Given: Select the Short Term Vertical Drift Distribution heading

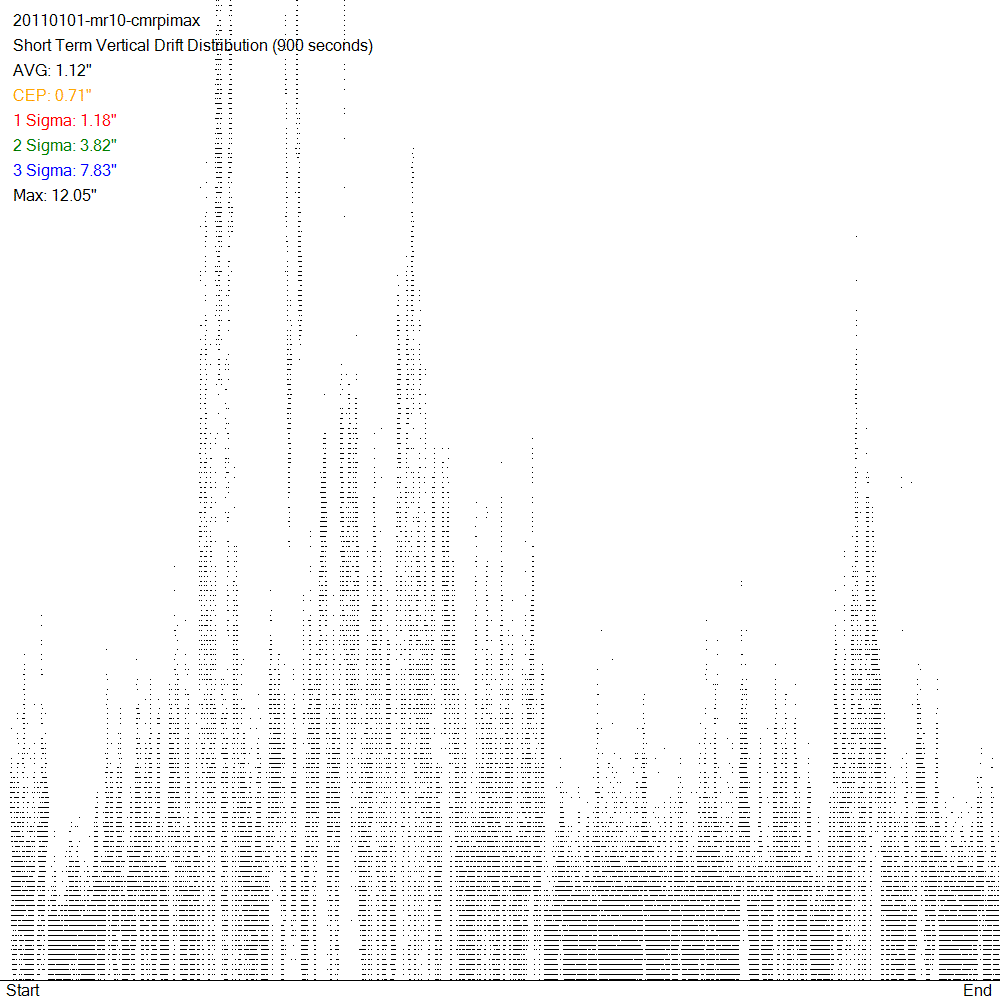Looking at the screenshot, I should [x=140, y=46].
